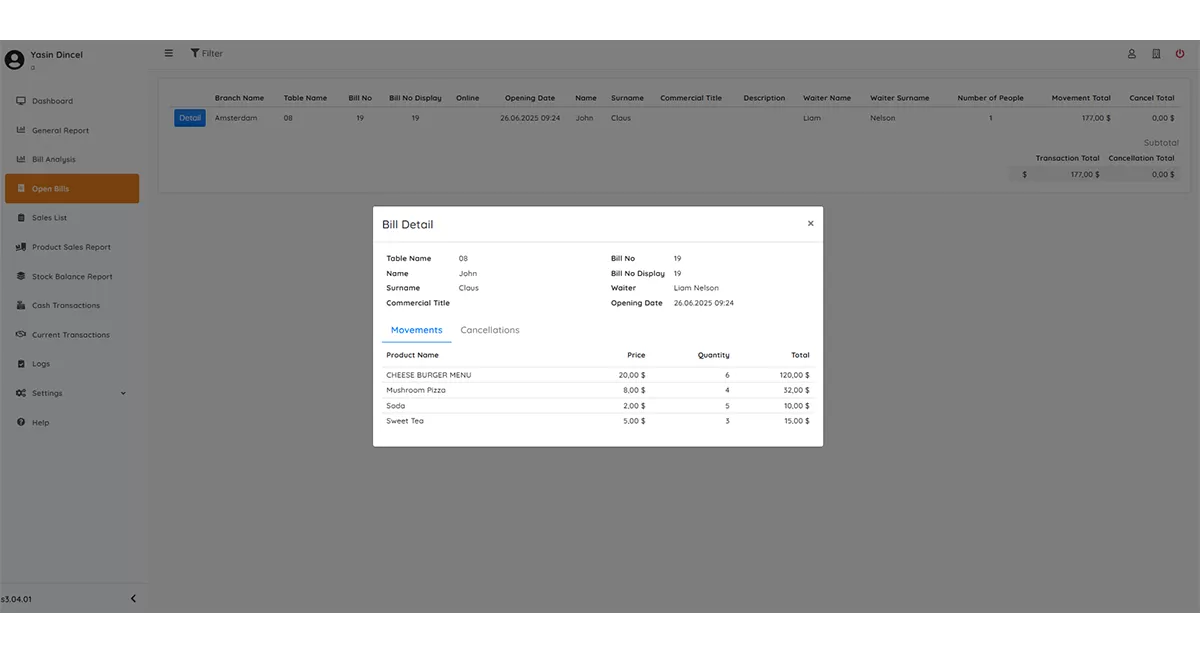Switch to the Cancellations tab
This screenshot has width=1200, height=653.
(490, 330)
